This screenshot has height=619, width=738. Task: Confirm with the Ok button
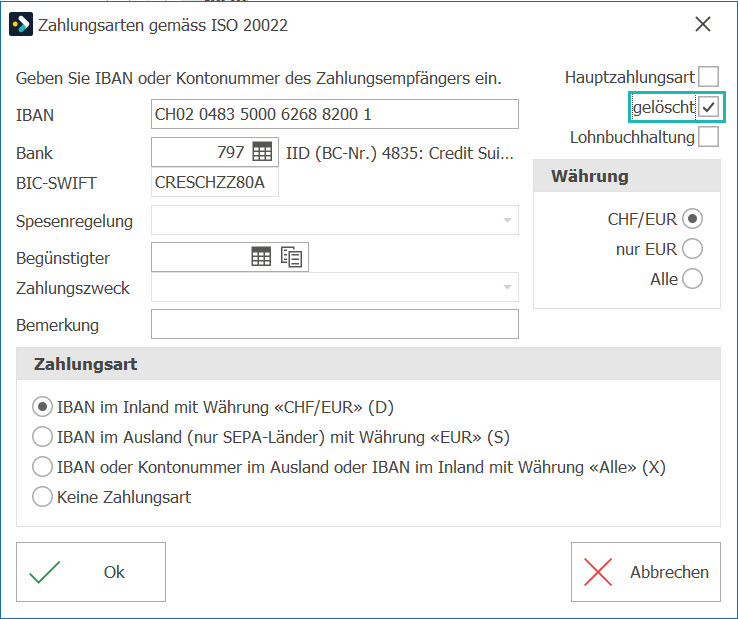pos(91,572)
